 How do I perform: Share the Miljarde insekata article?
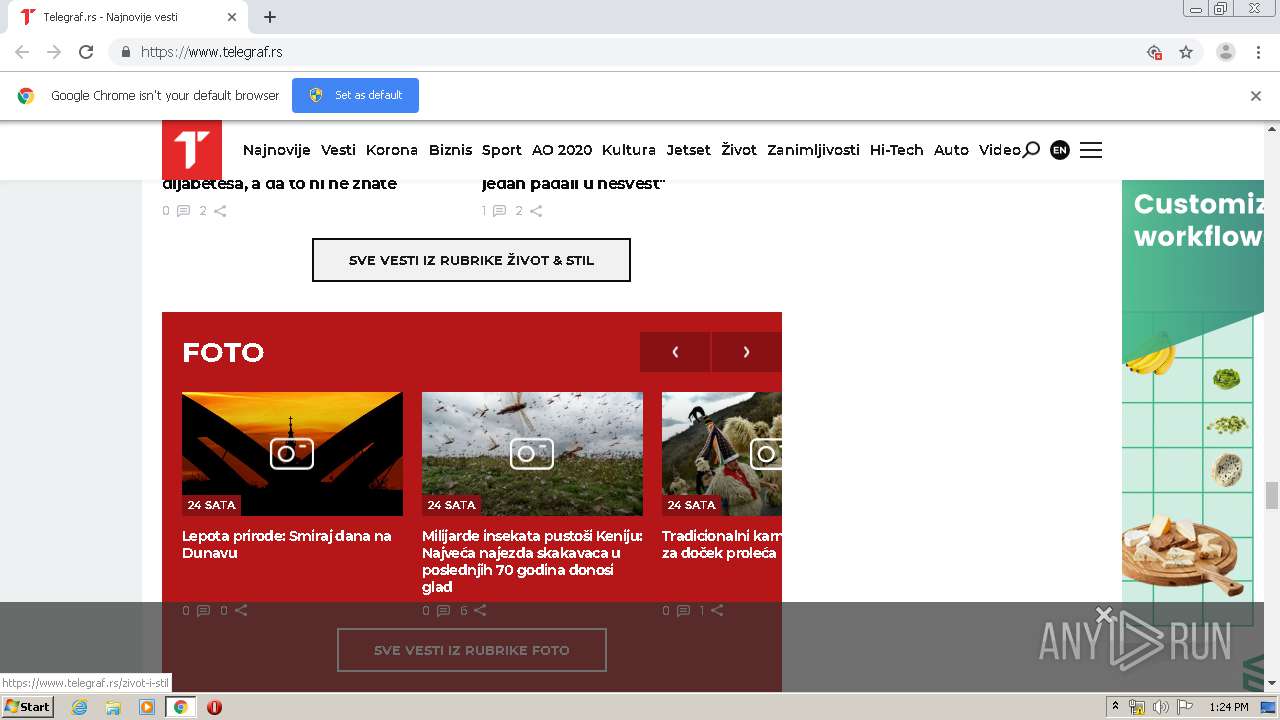[x=480, y=610]
